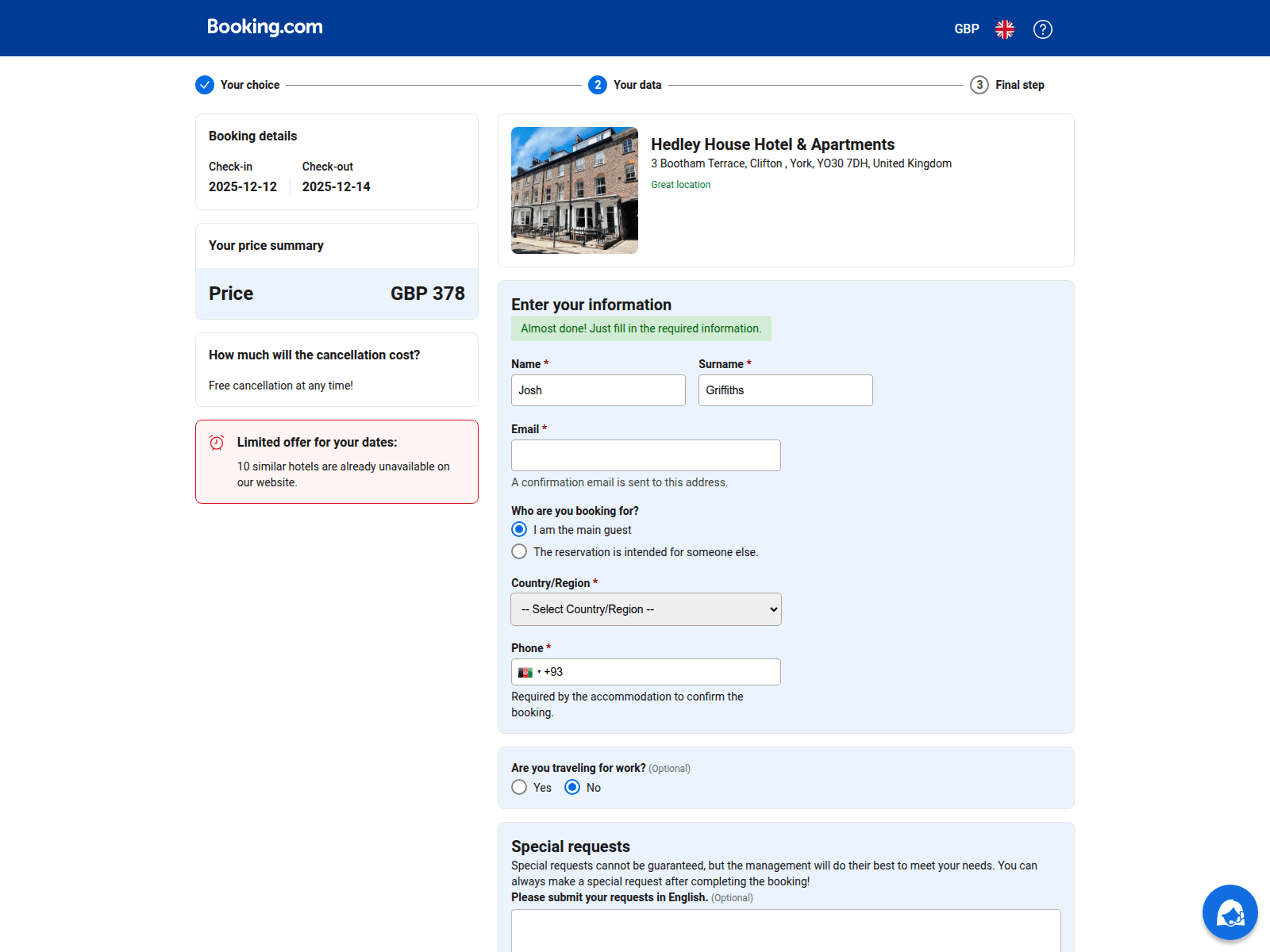The height and width of the screenshot is (952, 1270).
Task: Change language via UK flag icon
Action: [x=1005, y=29]
